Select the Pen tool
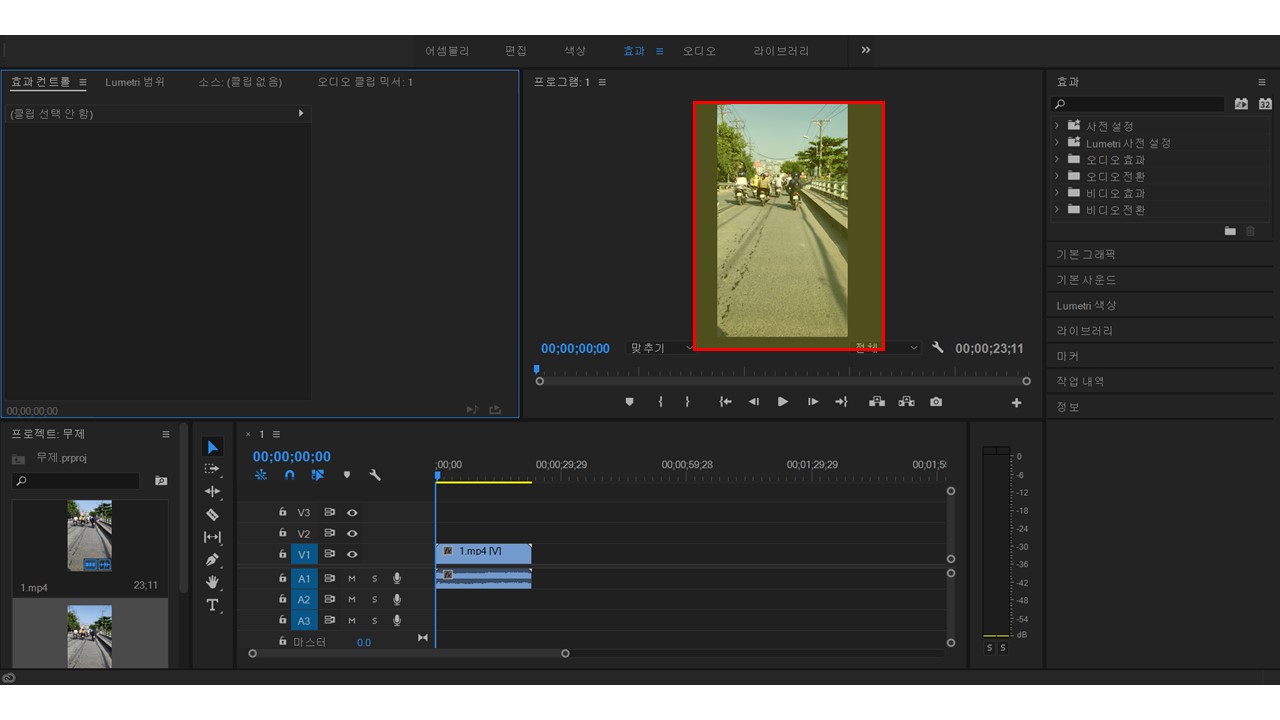 pyautogui.click(x=212, y=560)
